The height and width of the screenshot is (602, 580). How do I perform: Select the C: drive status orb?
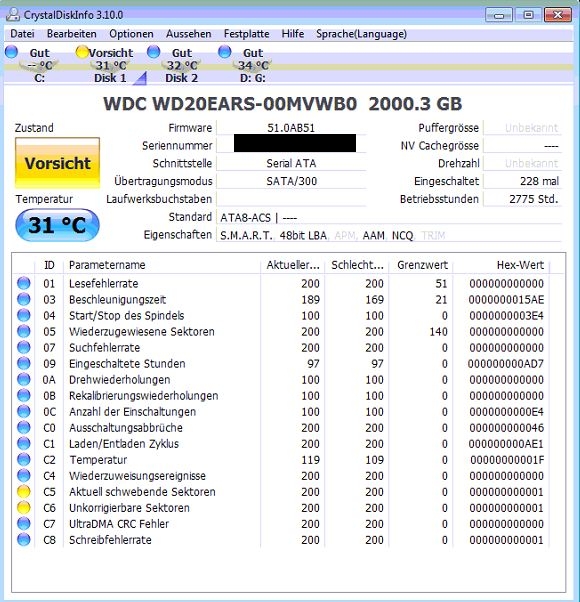pyautogui.click(x=12, y=52)
